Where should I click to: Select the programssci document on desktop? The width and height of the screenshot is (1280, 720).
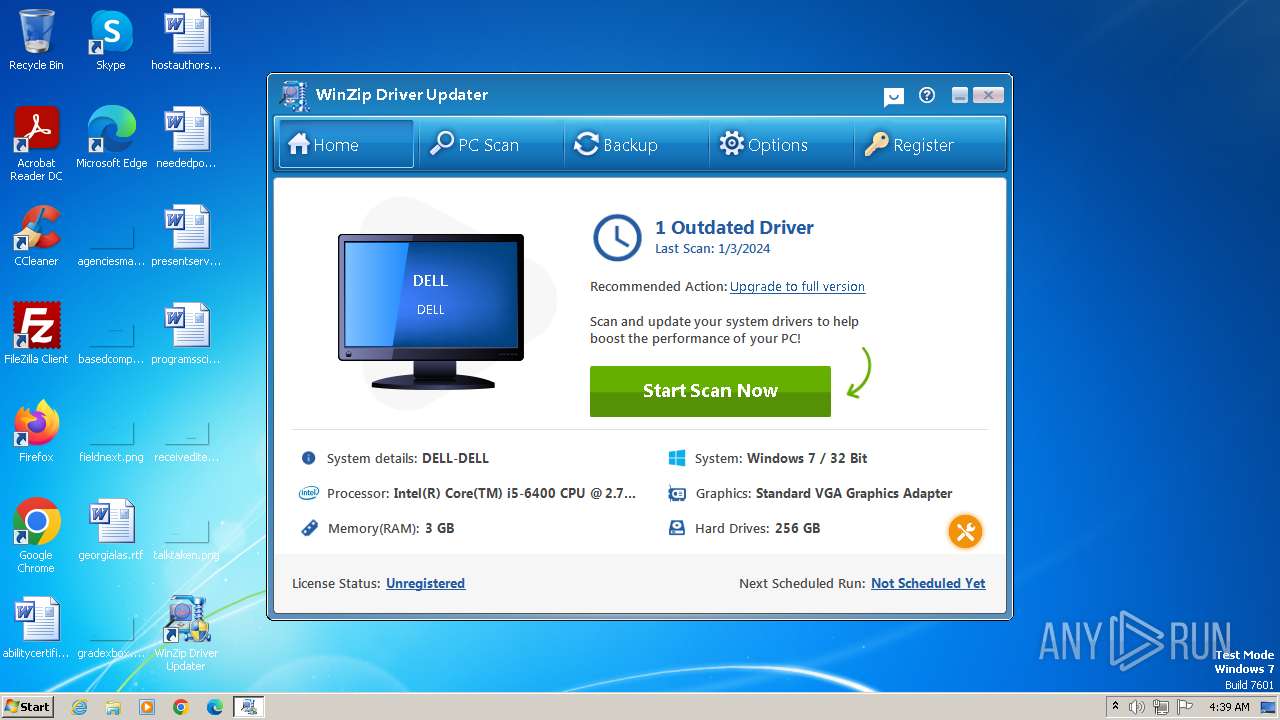coord(186,334)
